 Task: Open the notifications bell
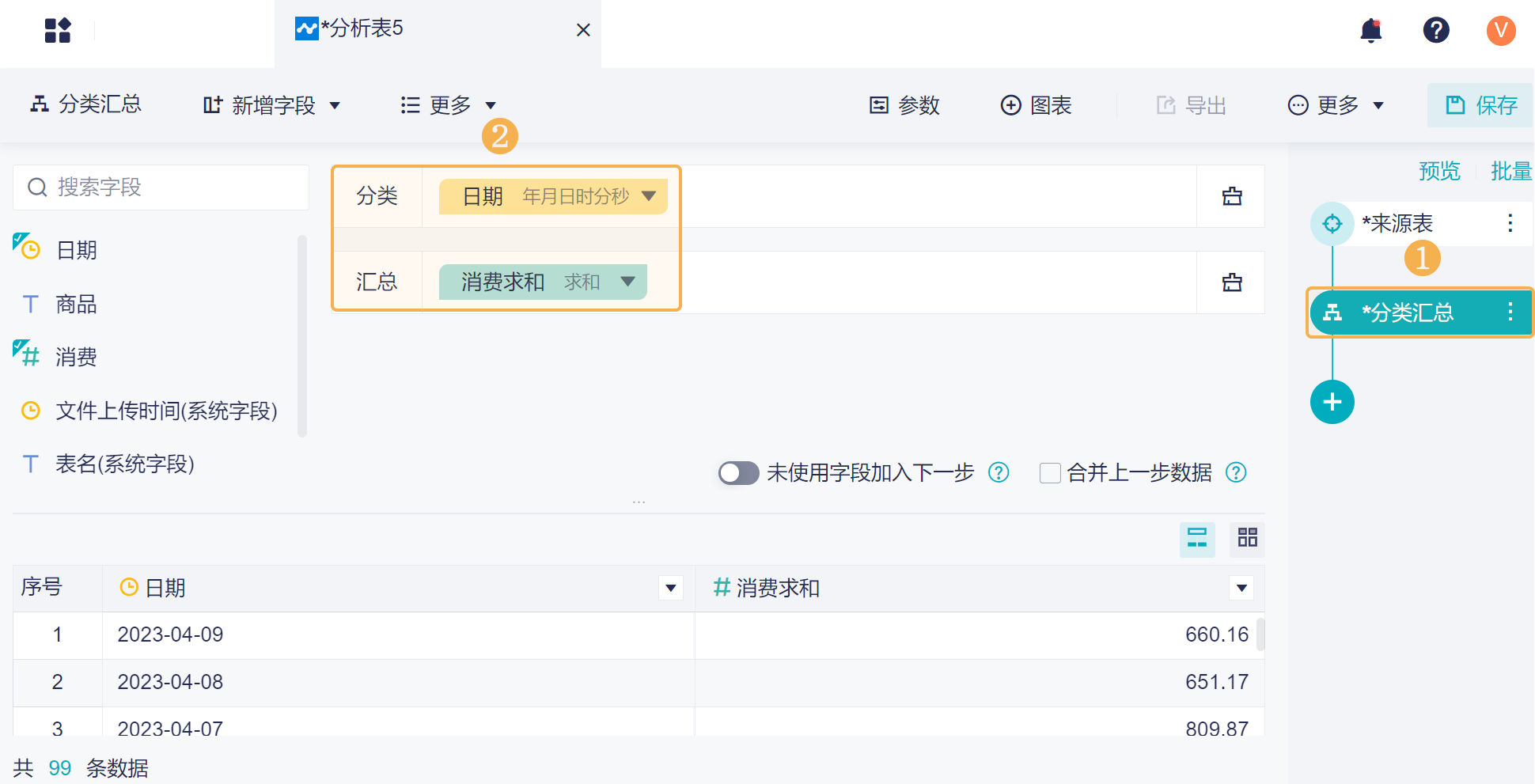point(1370,31)
